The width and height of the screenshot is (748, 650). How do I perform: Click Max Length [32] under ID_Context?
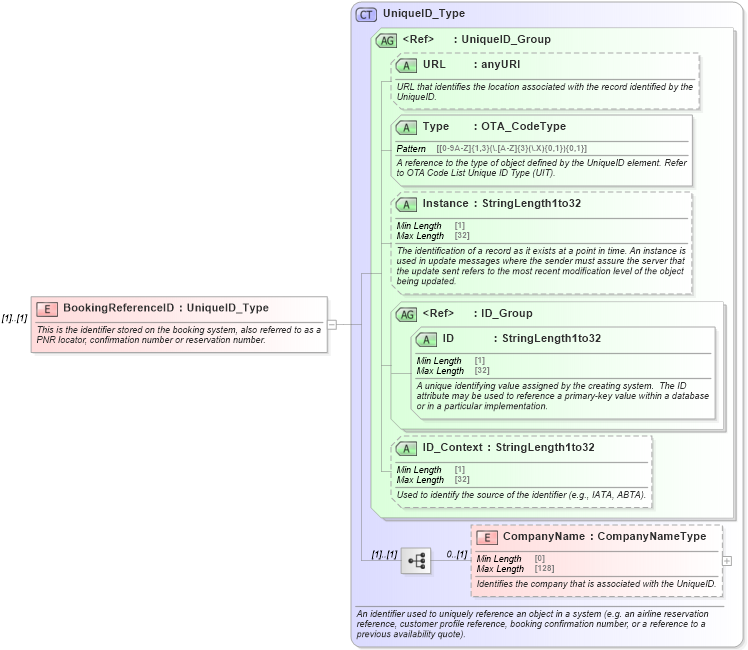click(433, 480)
